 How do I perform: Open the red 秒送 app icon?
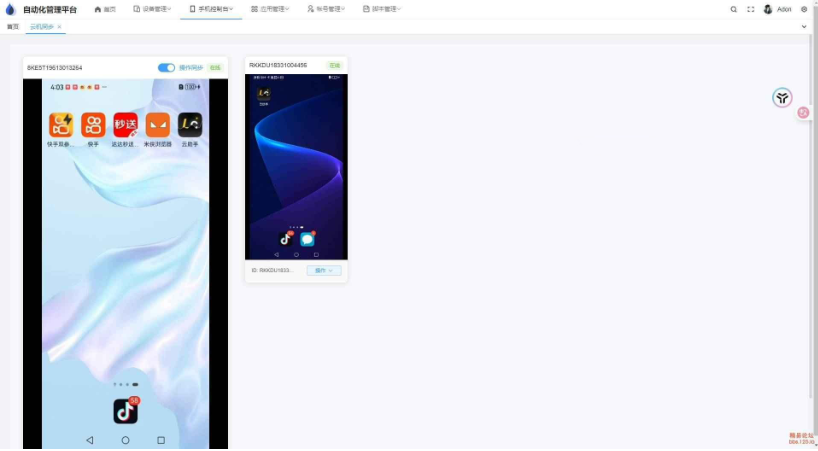point(126,125)
